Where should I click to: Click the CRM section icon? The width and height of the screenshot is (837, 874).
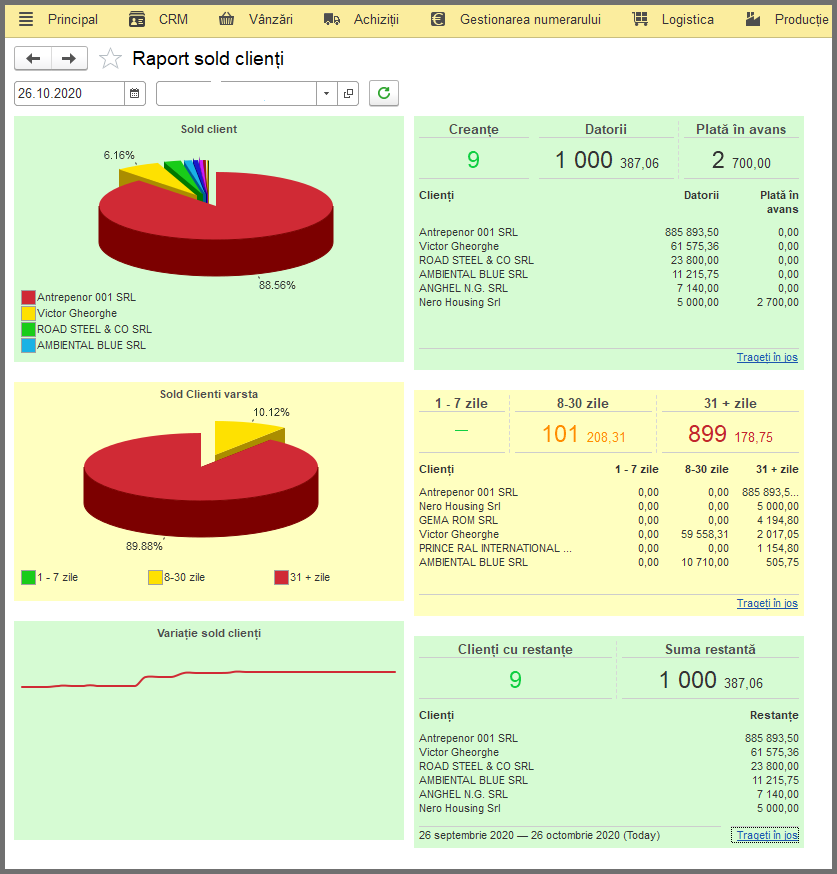tap(137, 20)
